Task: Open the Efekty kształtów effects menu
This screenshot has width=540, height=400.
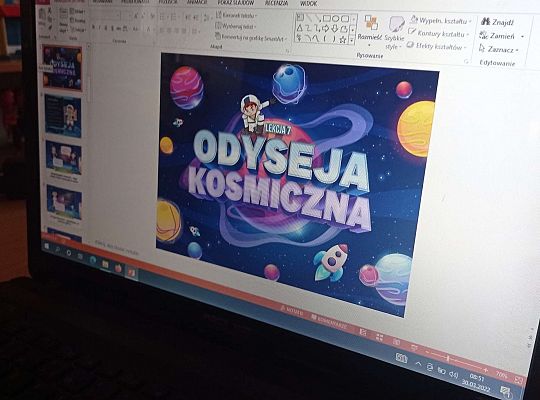Action: pyautogui.click(x=436, y=46)
